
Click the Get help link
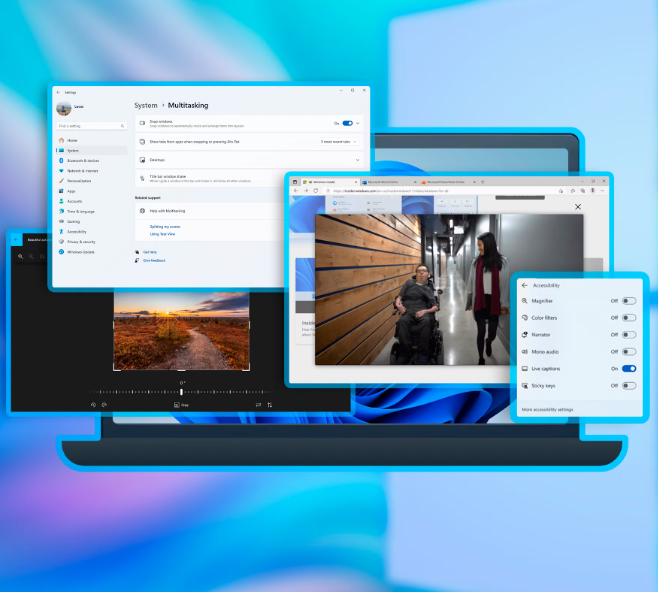(x=150, y=252)
